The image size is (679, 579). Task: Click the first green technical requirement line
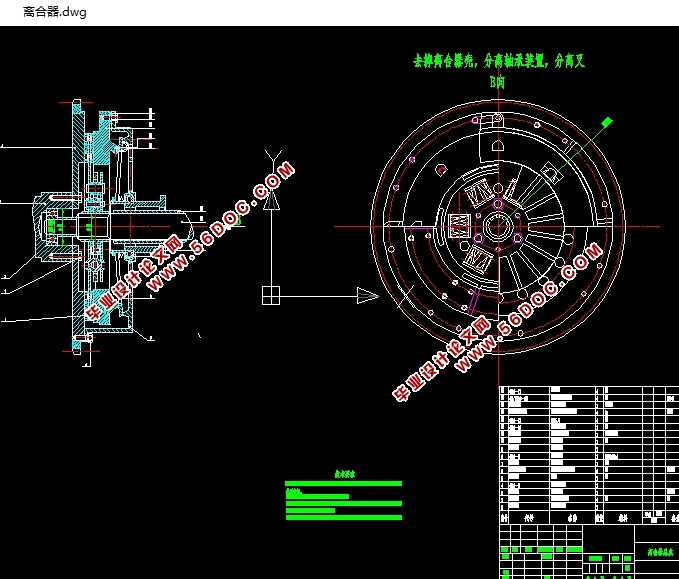343,483
